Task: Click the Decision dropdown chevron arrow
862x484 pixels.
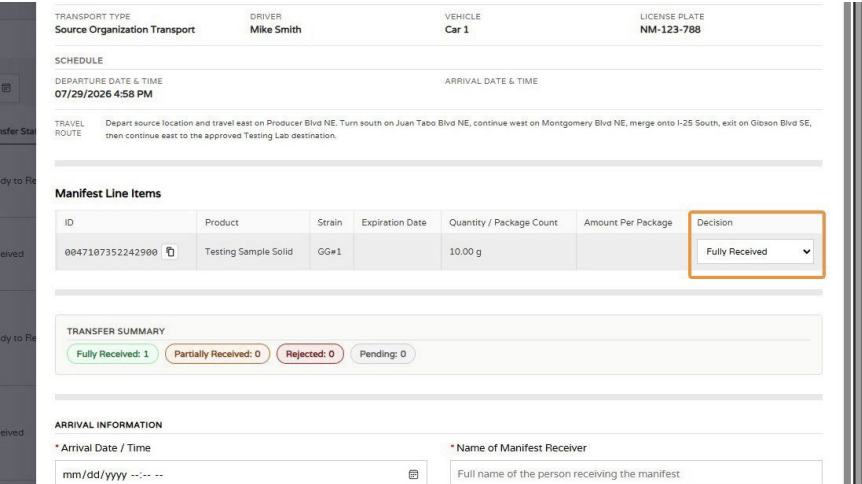Action: [806, 251]
